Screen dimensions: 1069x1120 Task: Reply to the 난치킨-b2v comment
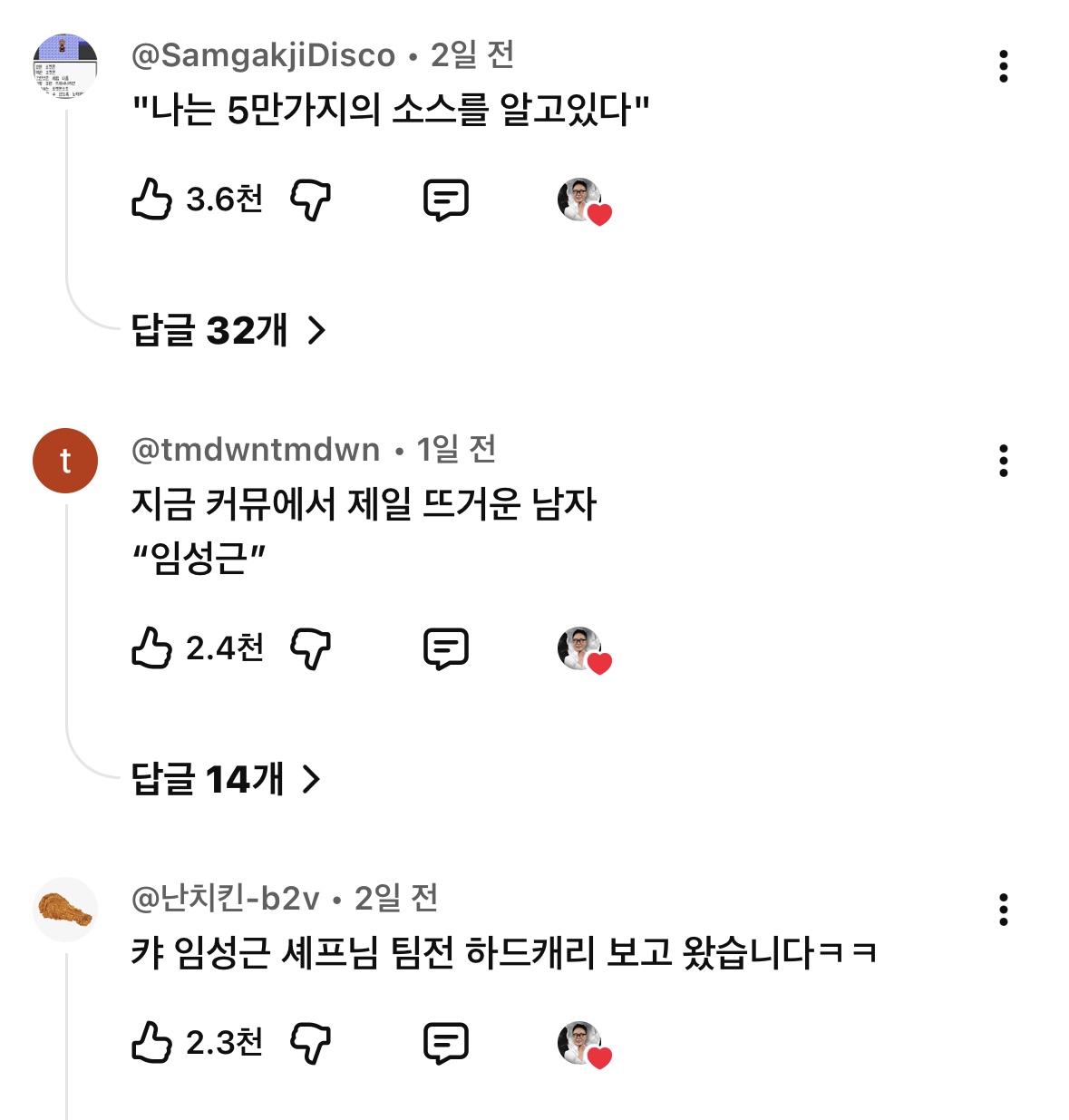point(446,1043)
